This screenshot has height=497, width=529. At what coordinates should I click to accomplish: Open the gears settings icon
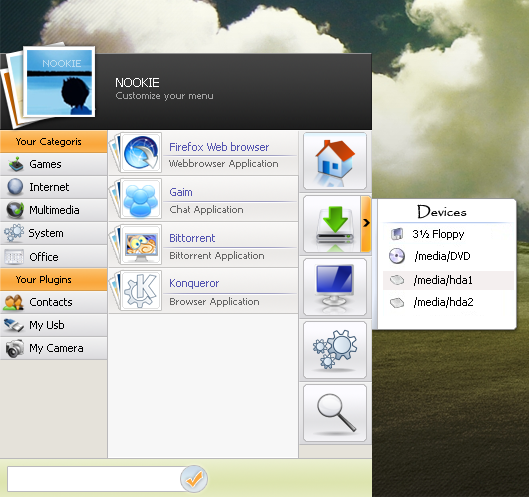click(335, 350)
